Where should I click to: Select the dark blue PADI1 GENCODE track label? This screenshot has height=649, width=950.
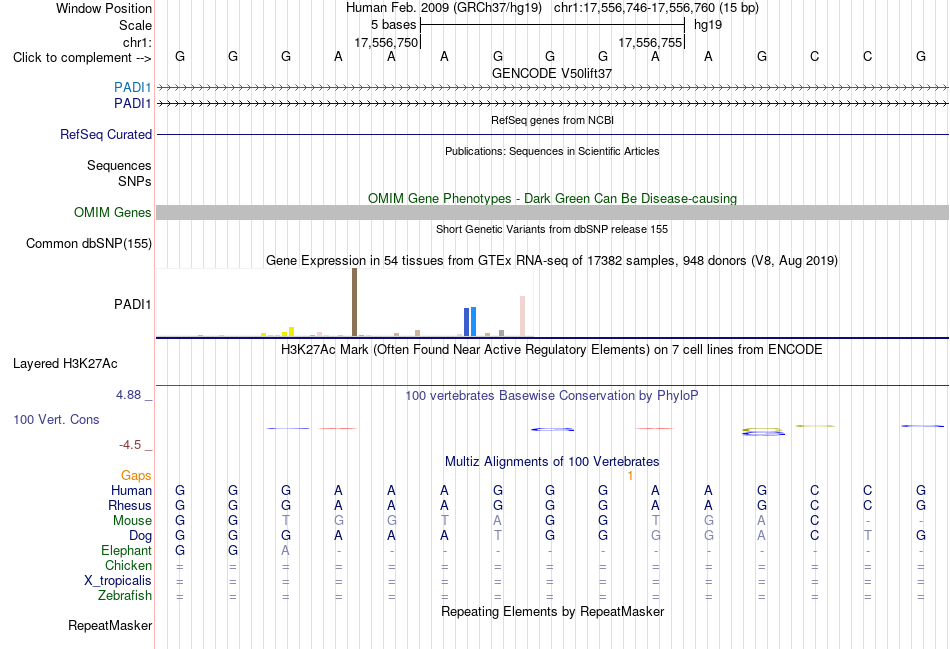coord(133,104)
